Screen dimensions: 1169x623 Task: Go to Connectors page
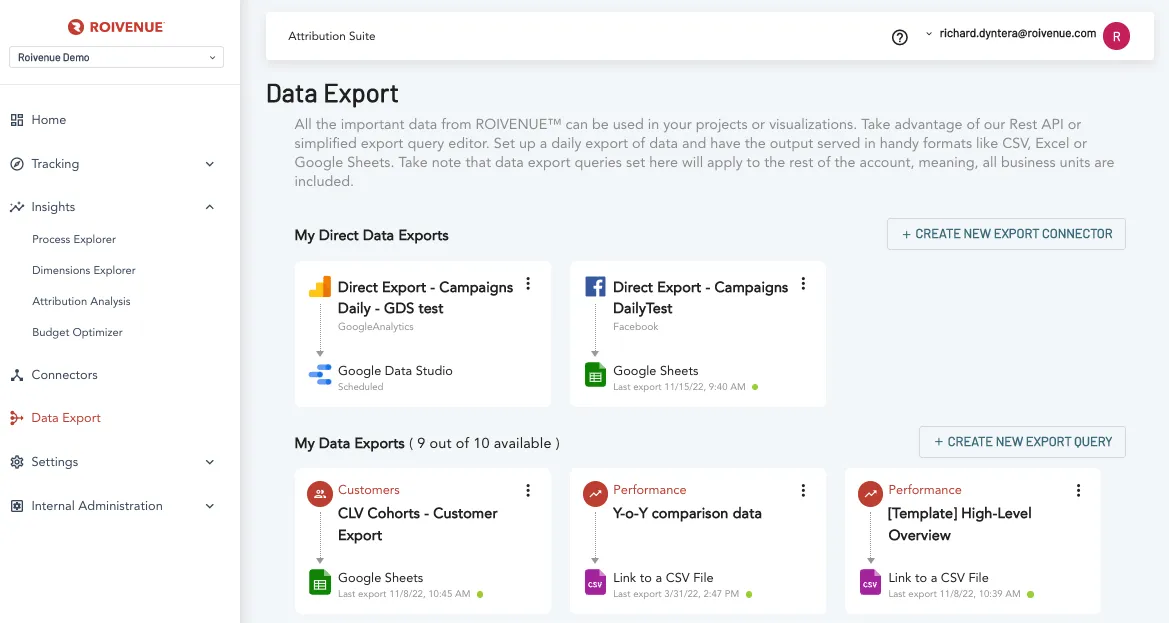(x=64, y=375)
